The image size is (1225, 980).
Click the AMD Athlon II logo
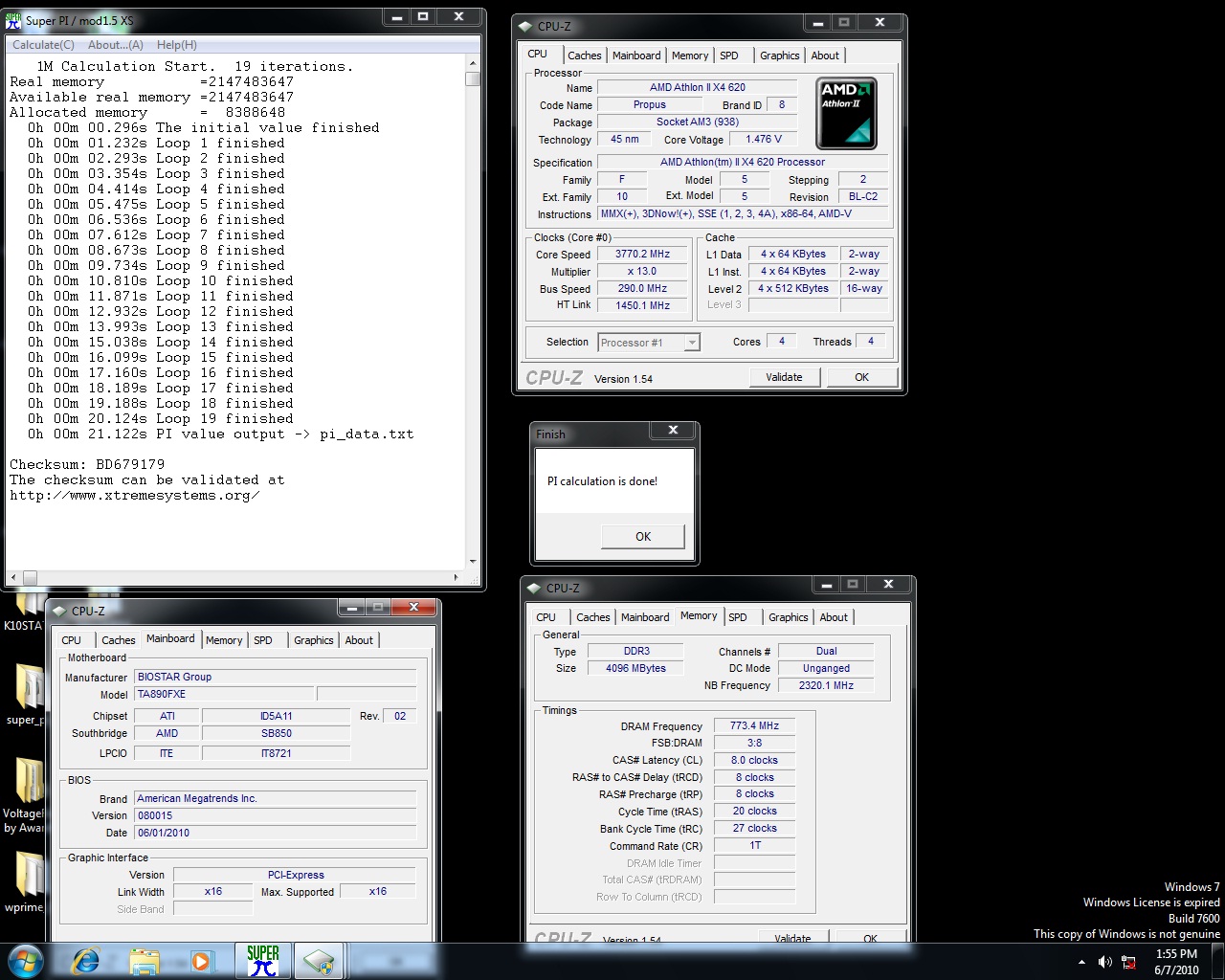[x=847, y=113]
